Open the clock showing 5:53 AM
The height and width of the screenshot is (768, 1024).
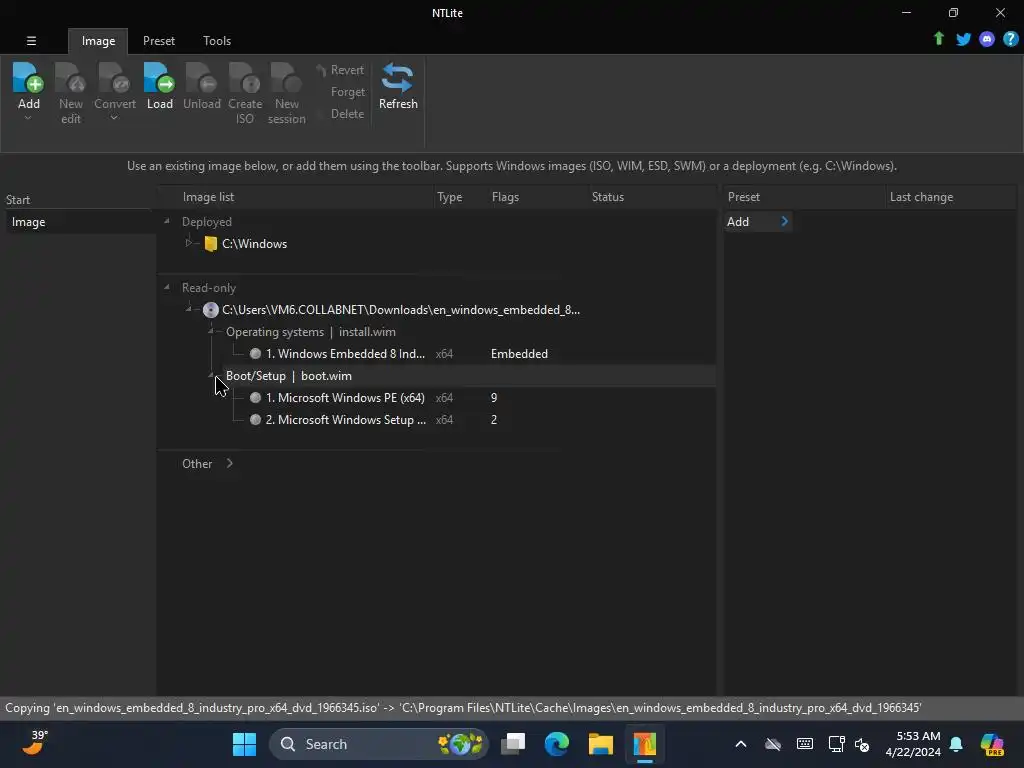click(x=912, y=744)
